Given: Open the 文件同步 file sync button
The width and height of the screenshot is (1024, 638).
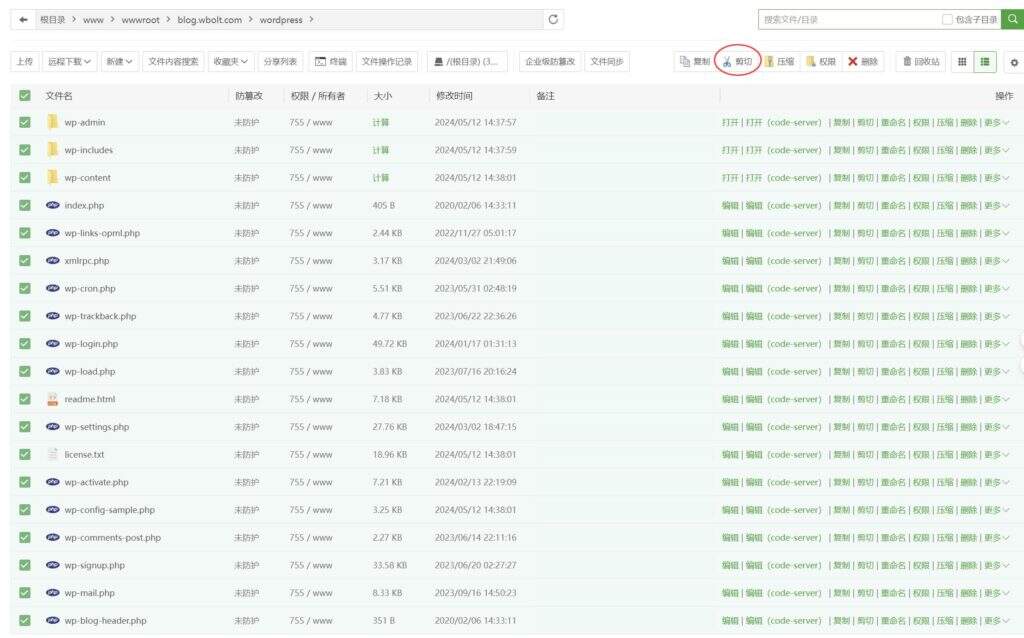Looking at the screenshot, I should pos(607,61).
